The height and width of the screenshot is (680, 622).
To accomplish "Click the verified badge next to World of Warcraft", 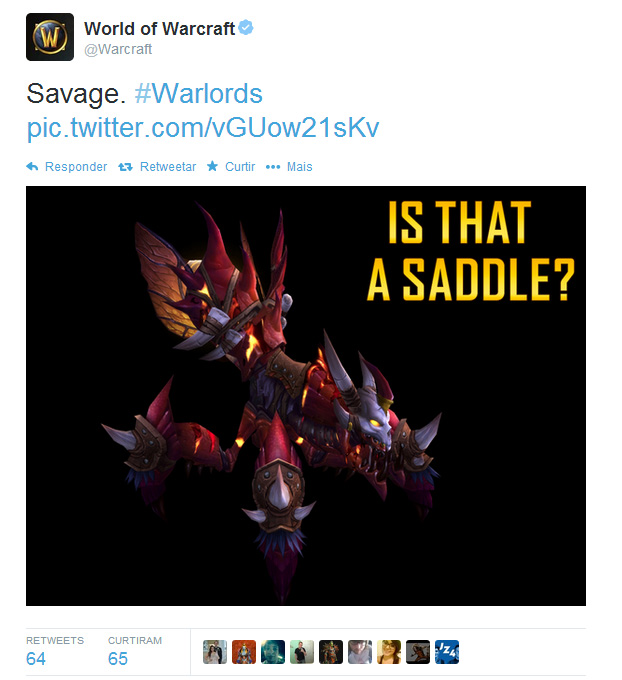I will pos(246,27).
